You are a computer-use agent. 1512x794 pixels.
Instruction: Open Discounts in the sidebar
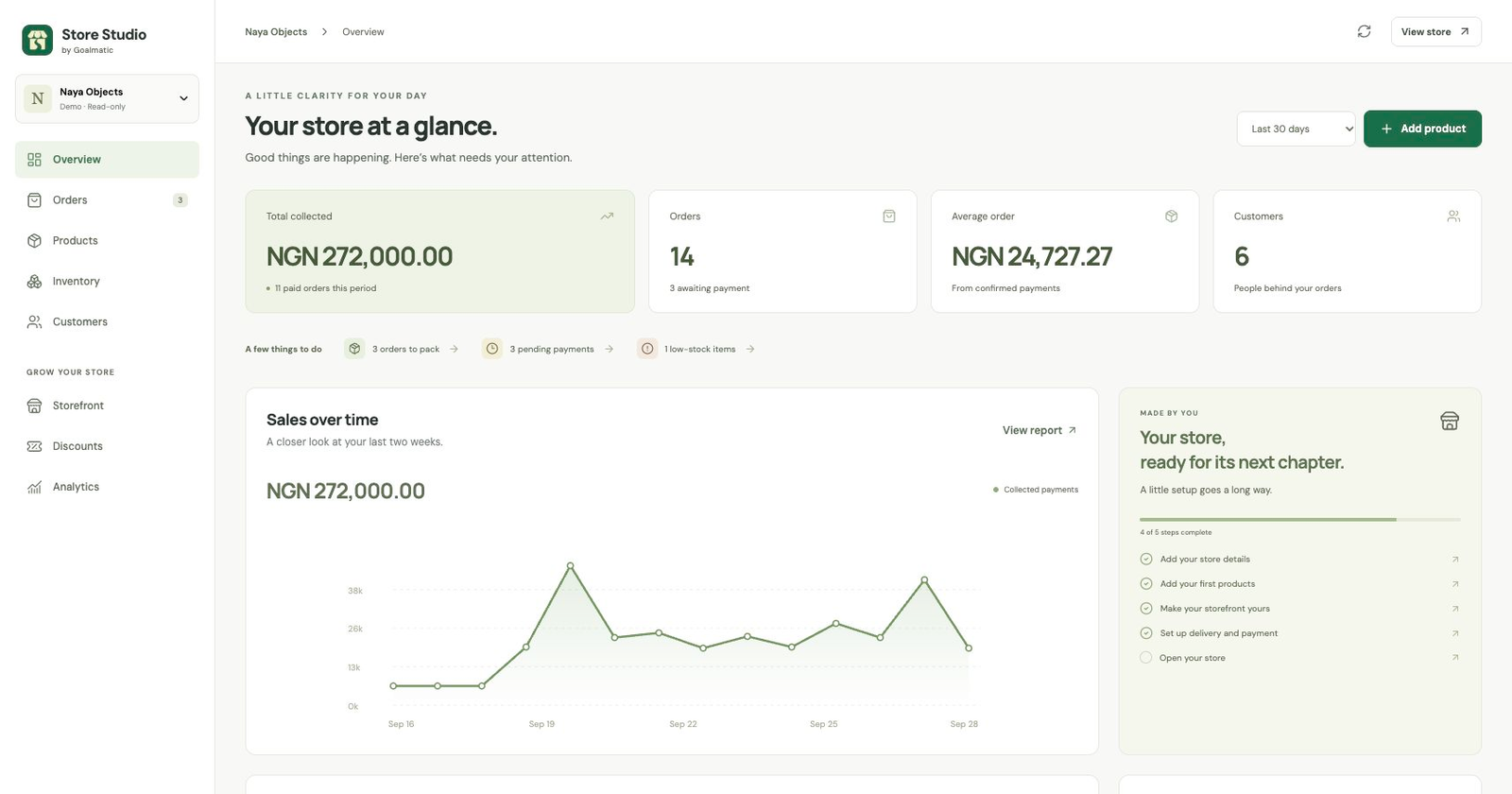click(x=107, y=446)
